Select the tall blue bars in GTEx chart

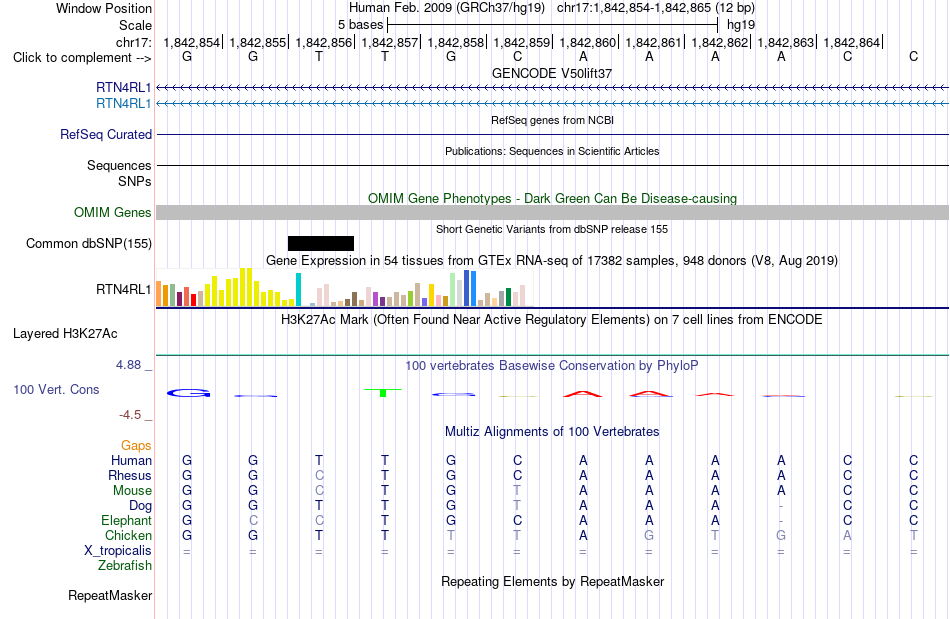click(470, 288)
